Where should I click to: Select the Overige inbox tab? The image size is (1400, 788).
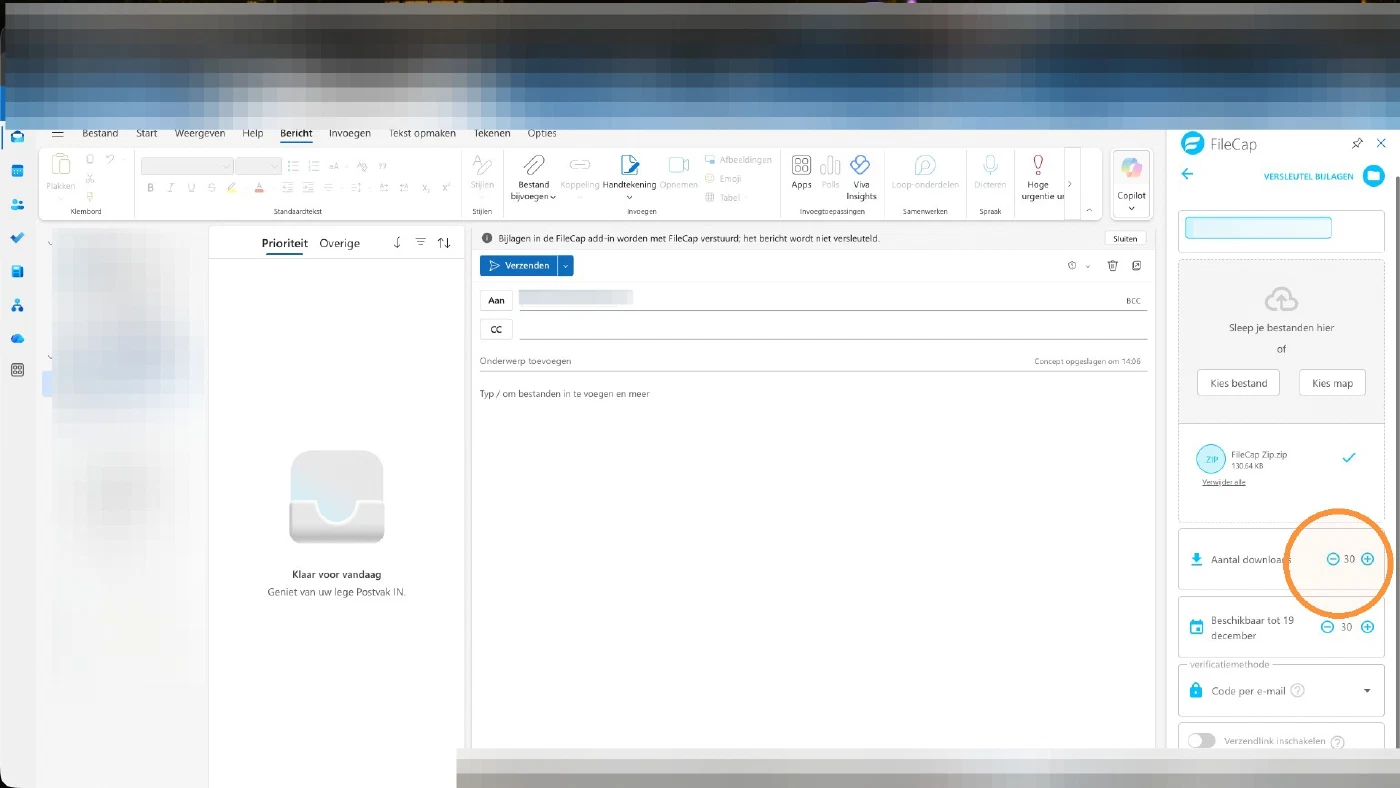pos(340,243)
